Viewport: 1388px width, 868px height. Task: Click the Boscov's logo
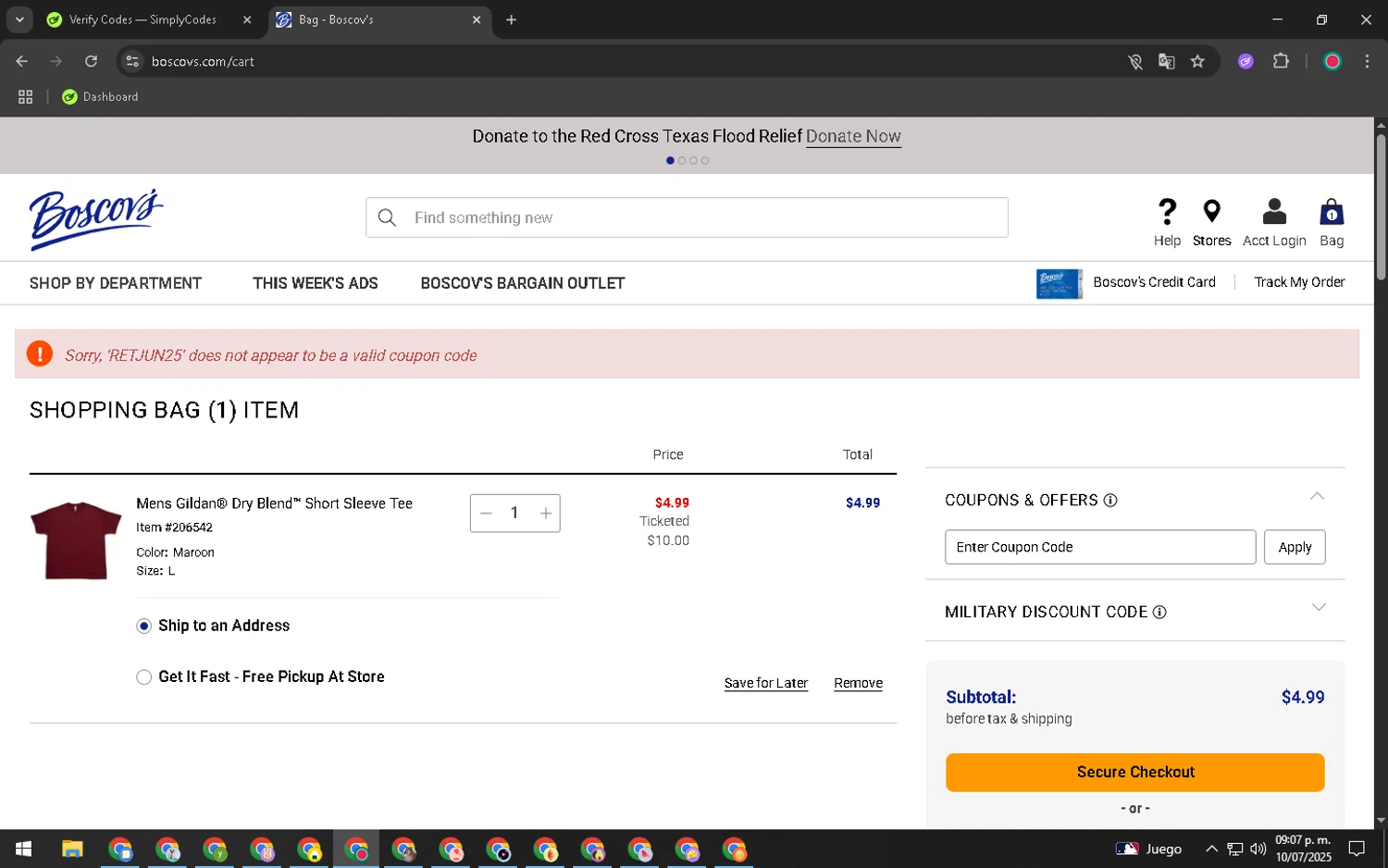[96, 218]
